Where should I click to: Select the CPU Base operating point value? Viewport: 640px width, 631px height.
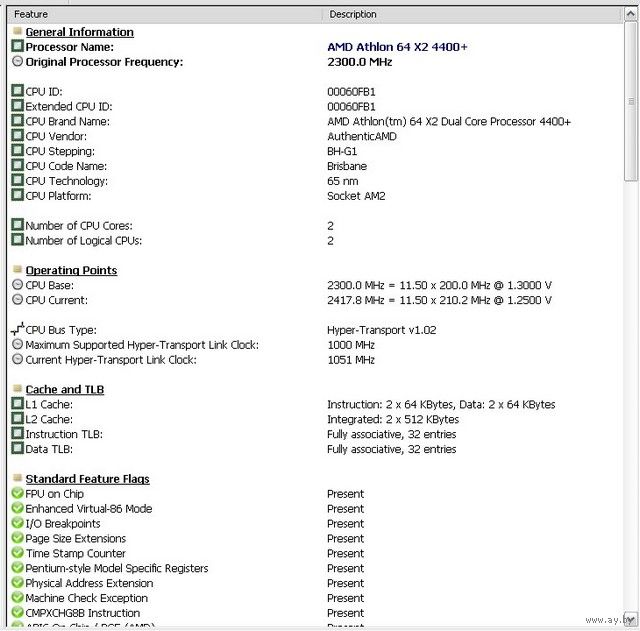[x=440, y=285]
